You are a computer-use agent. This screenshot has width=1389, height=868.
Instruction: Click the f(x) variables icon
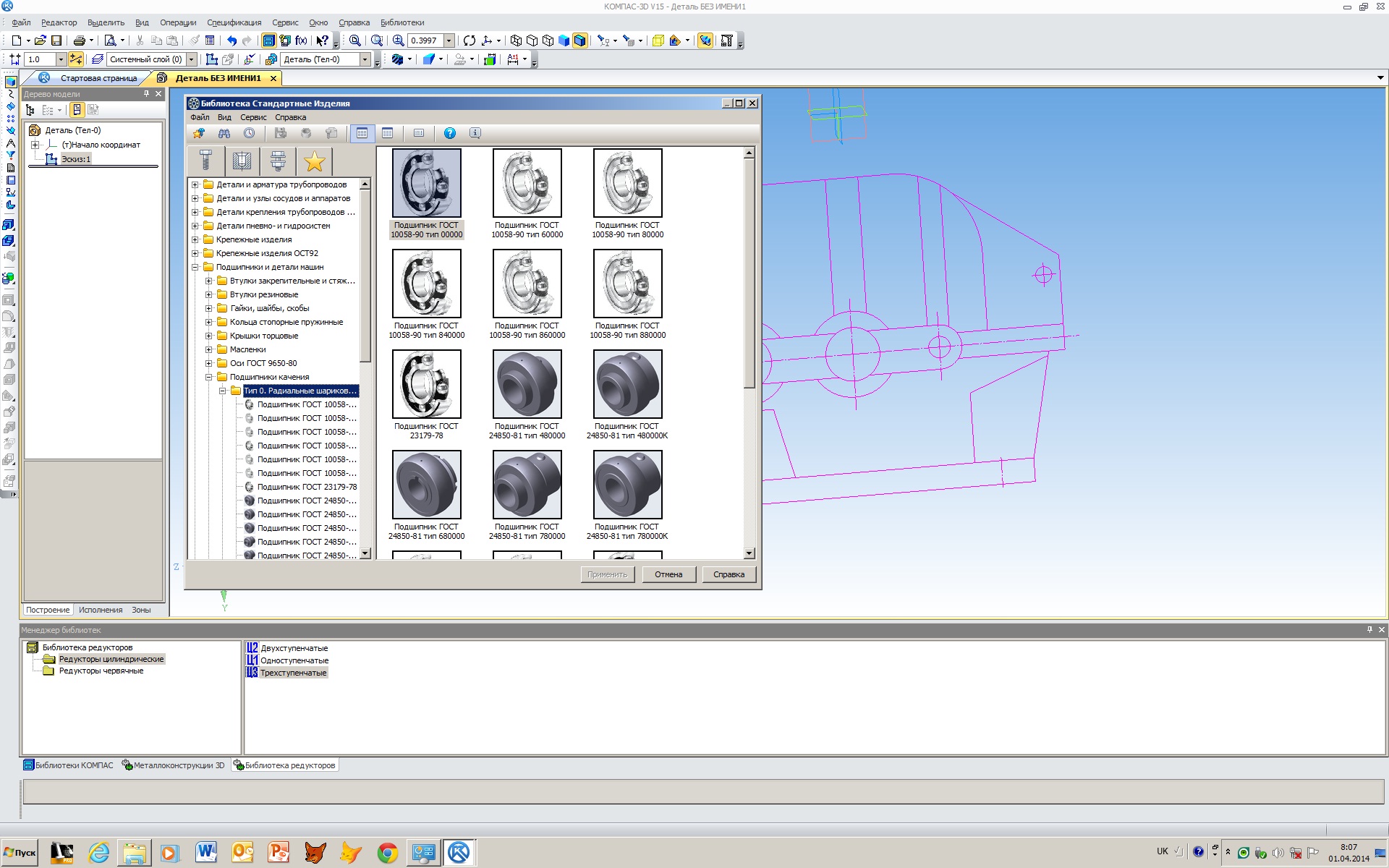pos(301,41)
